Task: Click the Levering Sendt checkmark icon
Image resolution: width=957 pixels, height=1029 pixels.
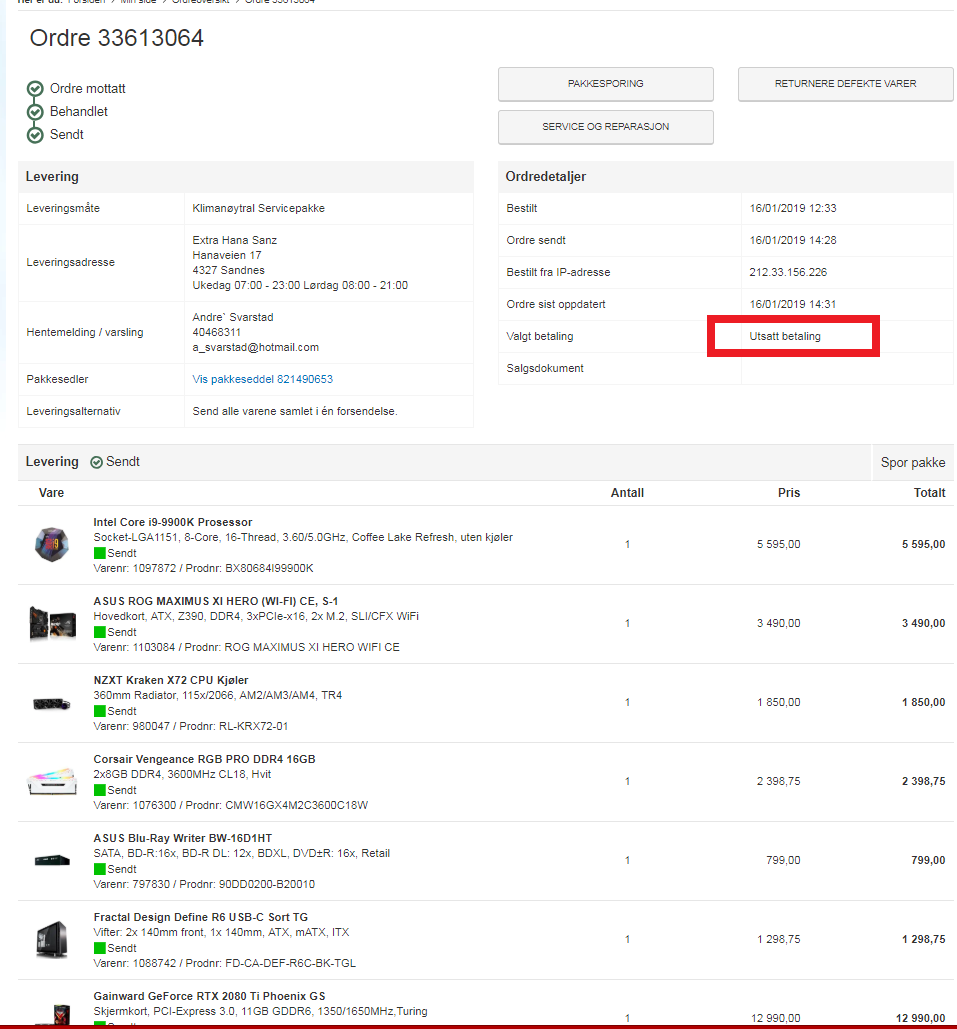Action: pyautogui.click(x=96, y=463)
